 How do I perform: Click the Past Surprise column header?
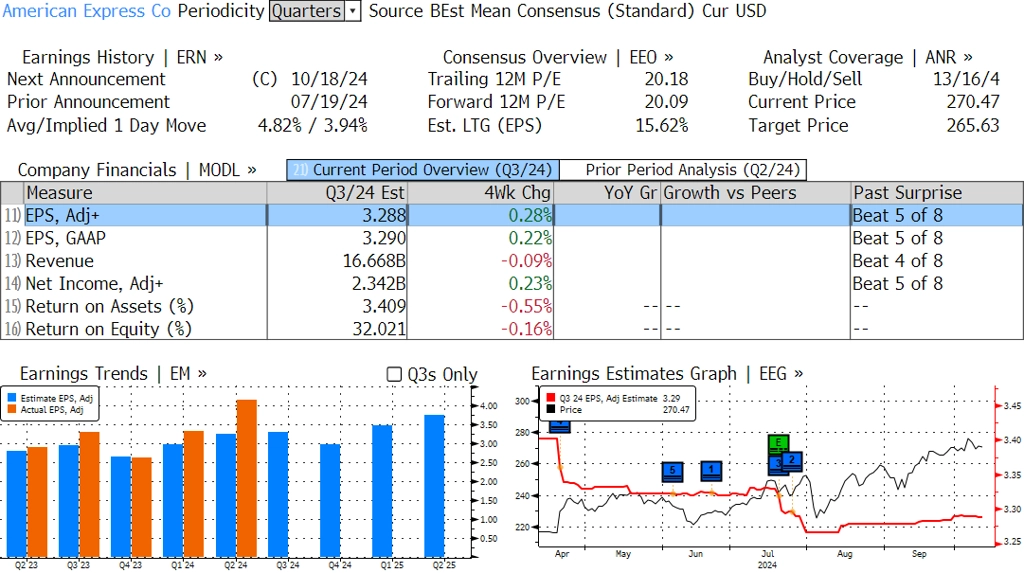tap(936, 193)
